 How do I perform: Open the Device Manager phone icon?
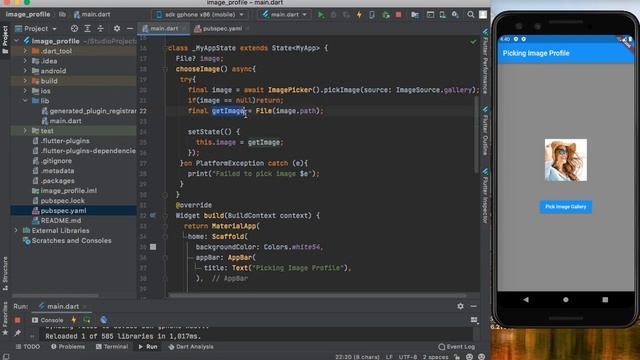pos(442,15)
